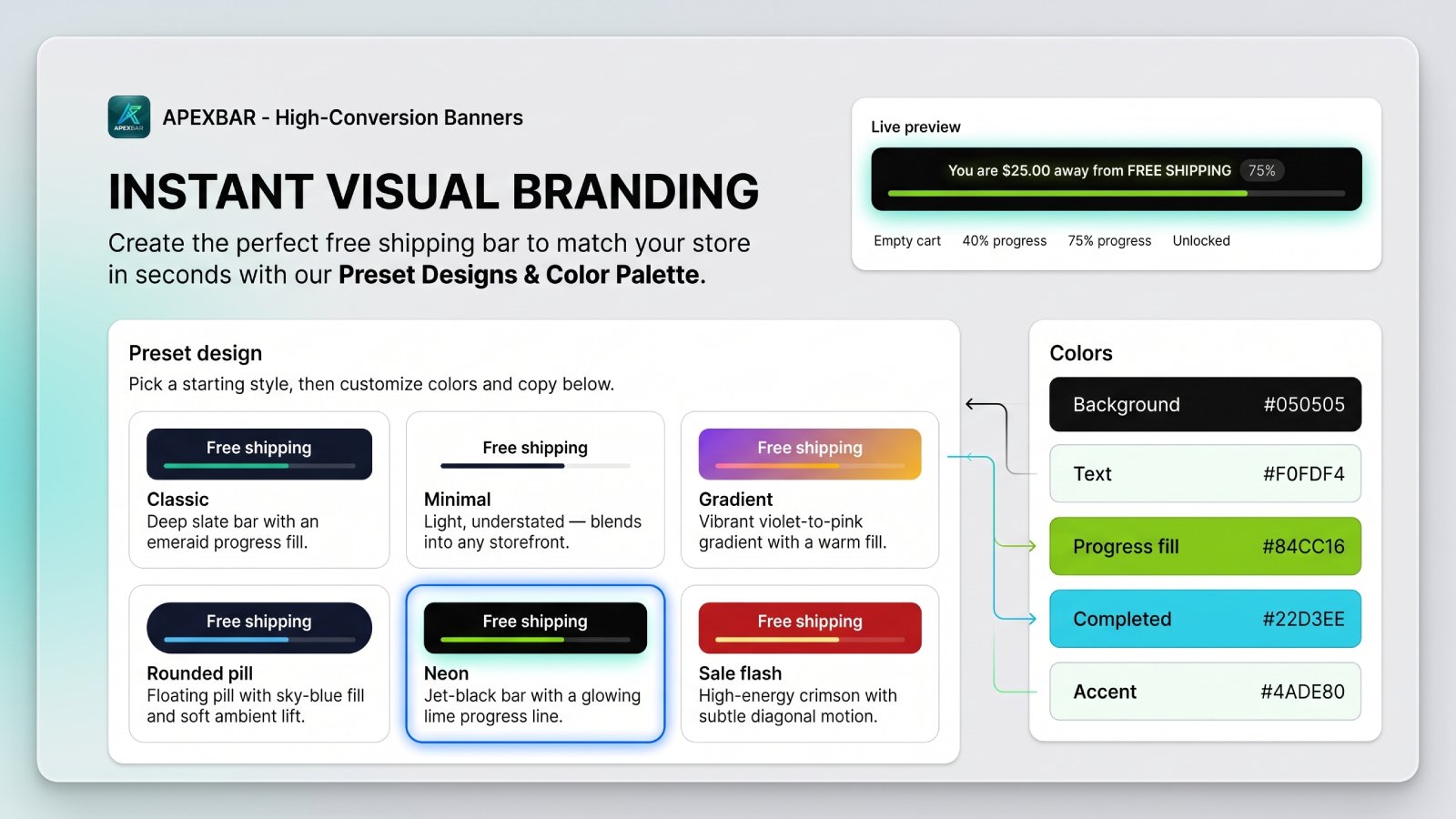The width and height of the screenshot is (1456, 819).
Task: Select the Classic preset design card
Action: pyautogui.click(x=259, y=490)
